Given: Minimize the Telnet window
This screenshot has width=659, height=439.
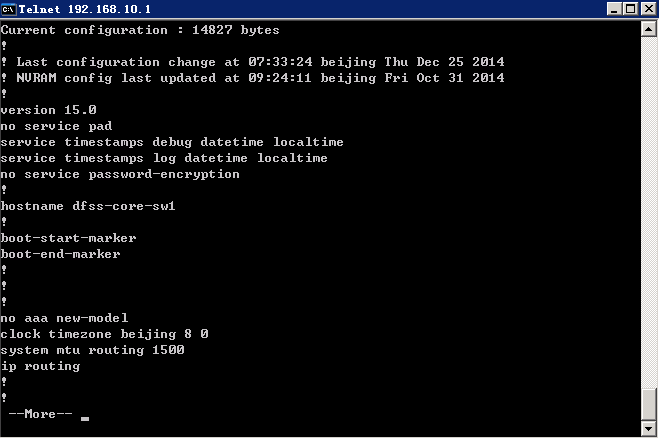Looking at the screenshot, I should coord(614,9).
